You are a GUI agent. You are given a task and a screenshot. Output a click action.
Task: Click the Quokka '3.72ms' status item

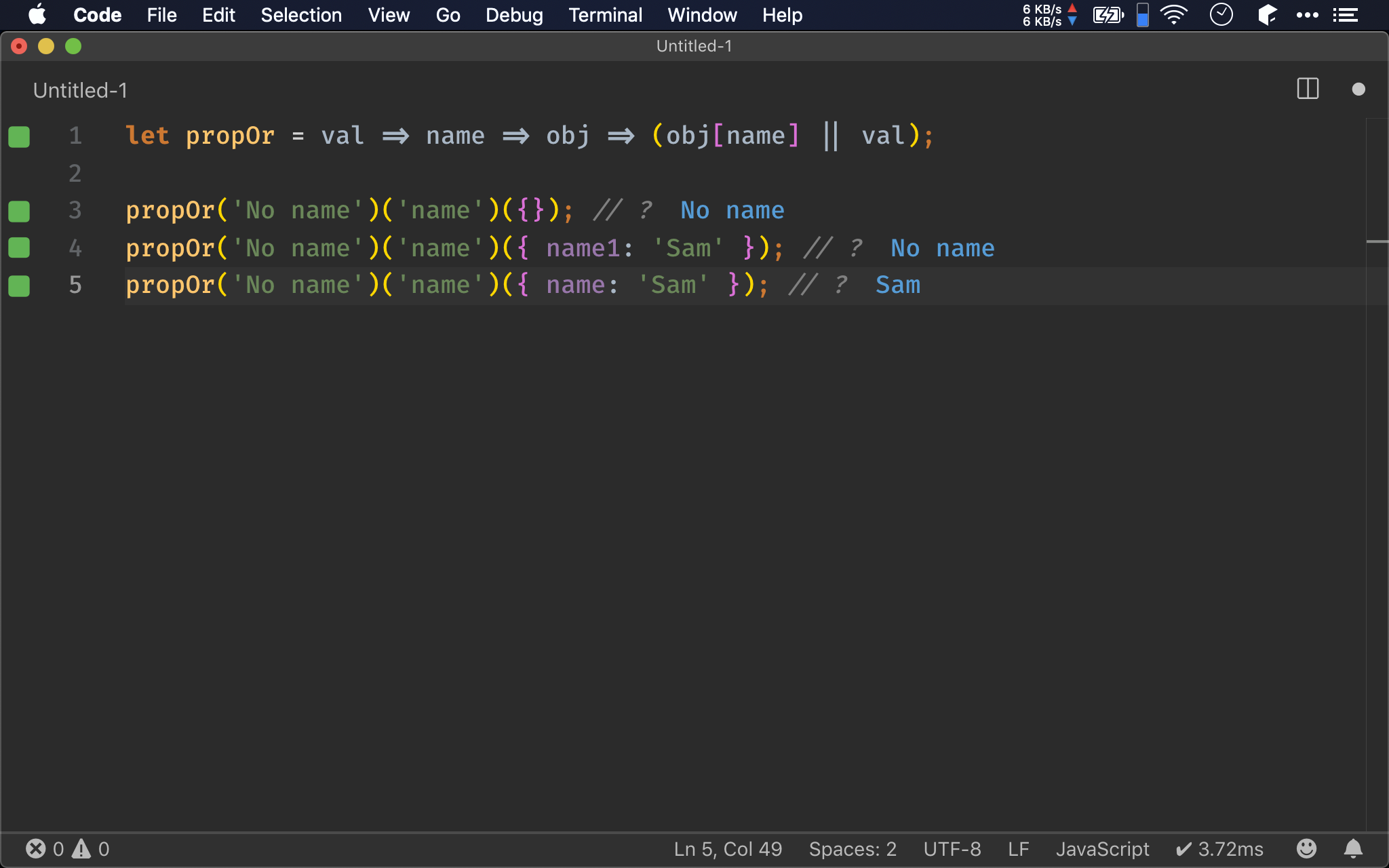point(1219,849)
